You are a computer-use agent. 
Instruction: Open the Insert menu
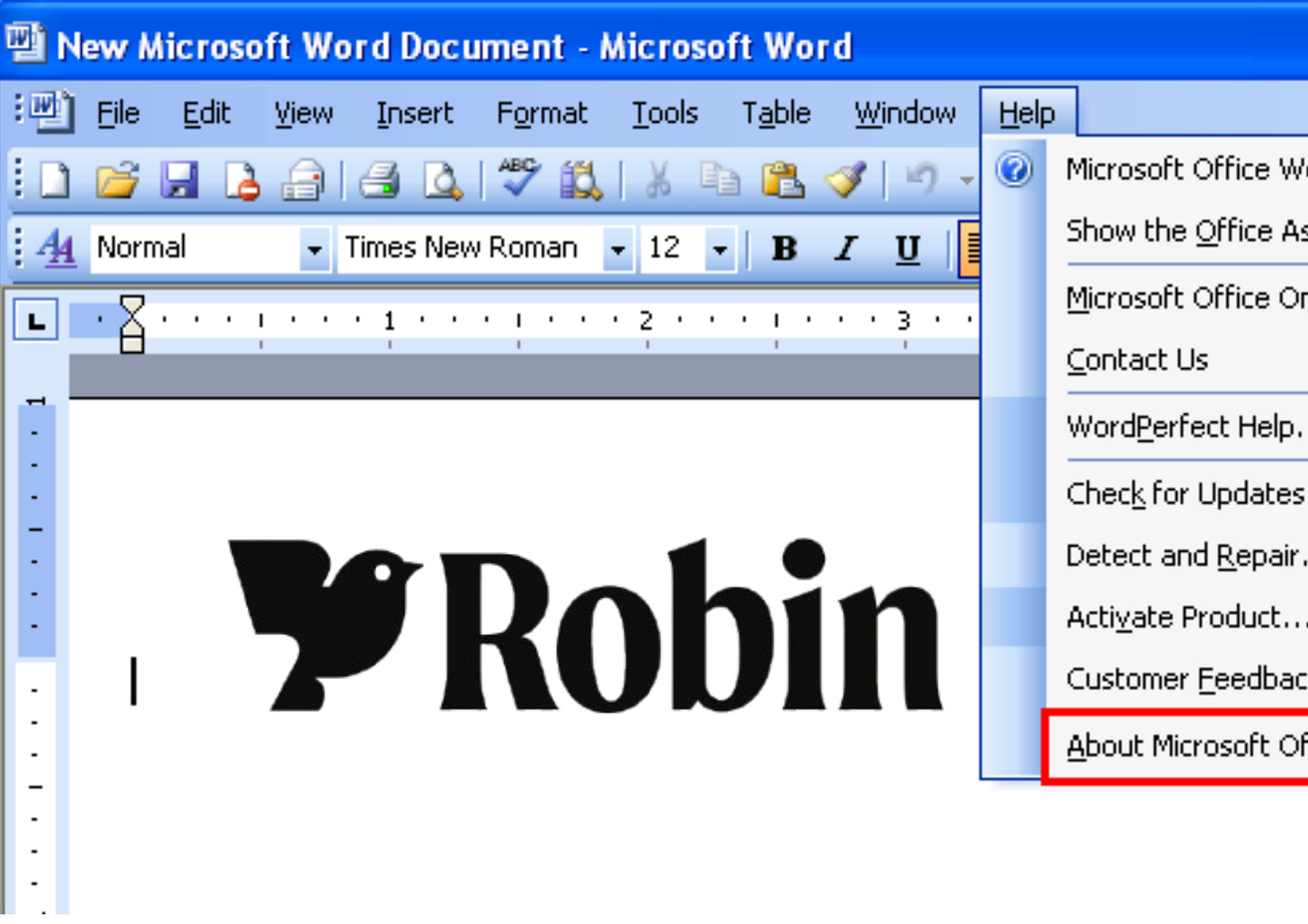point(414,113)
